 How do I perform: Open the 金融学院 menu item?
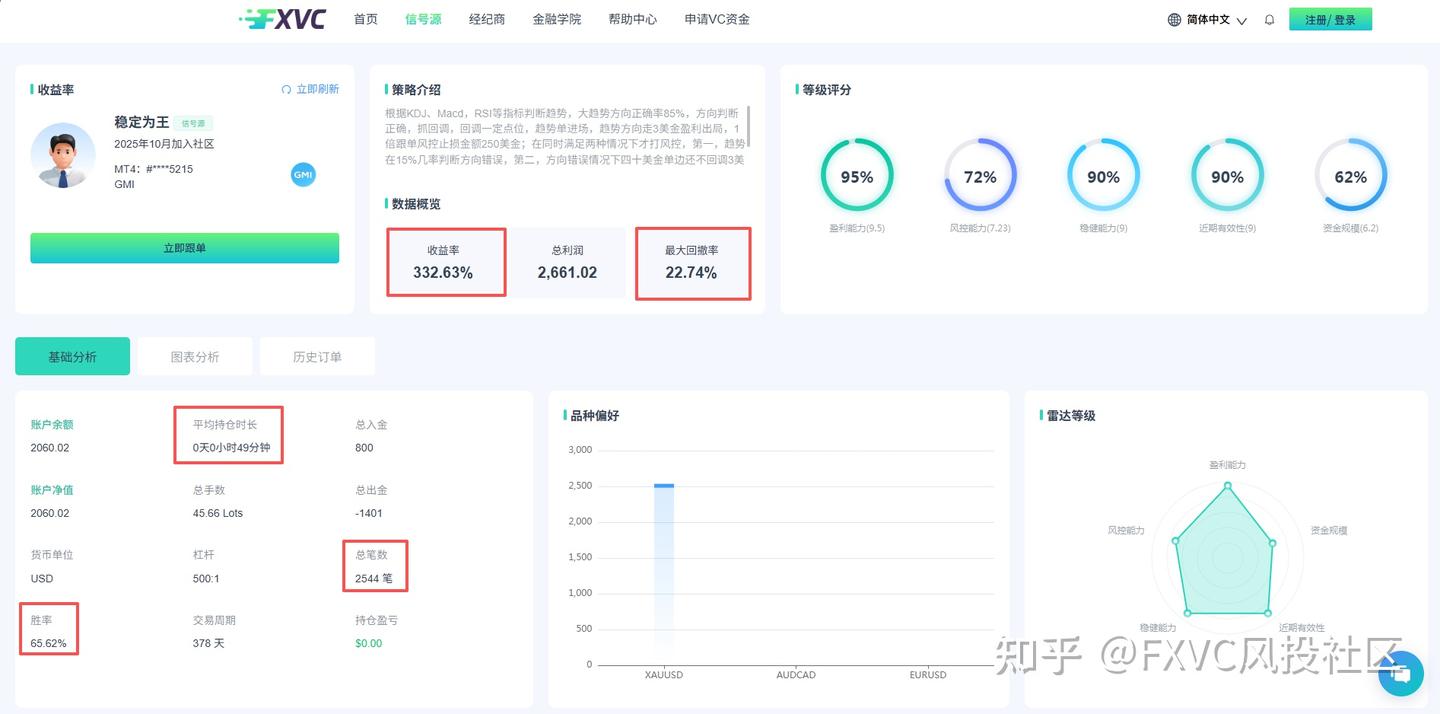pos(557,19)
